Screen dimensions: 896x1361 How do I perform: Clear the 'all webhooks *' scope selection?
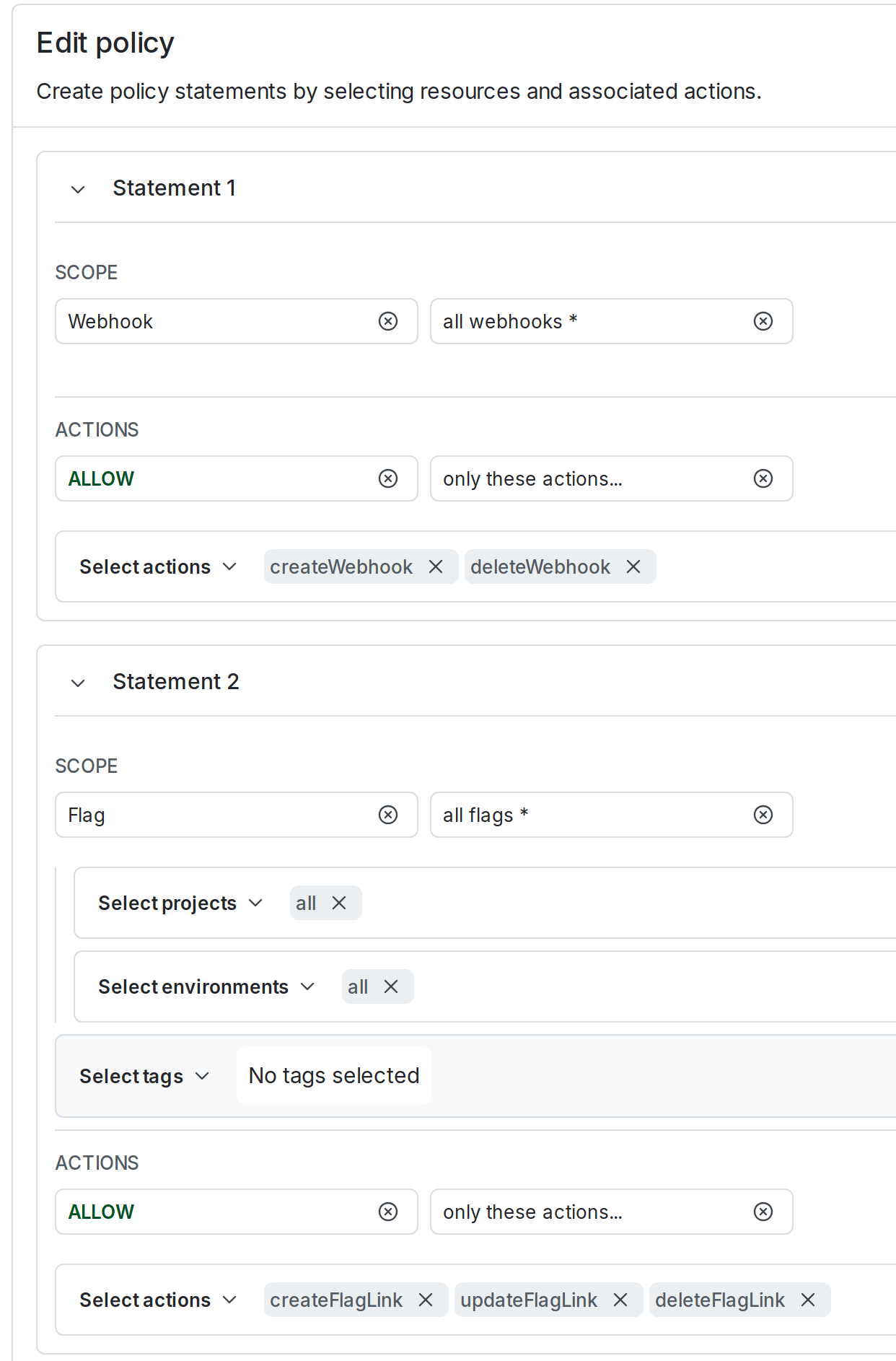coord(763,321)
